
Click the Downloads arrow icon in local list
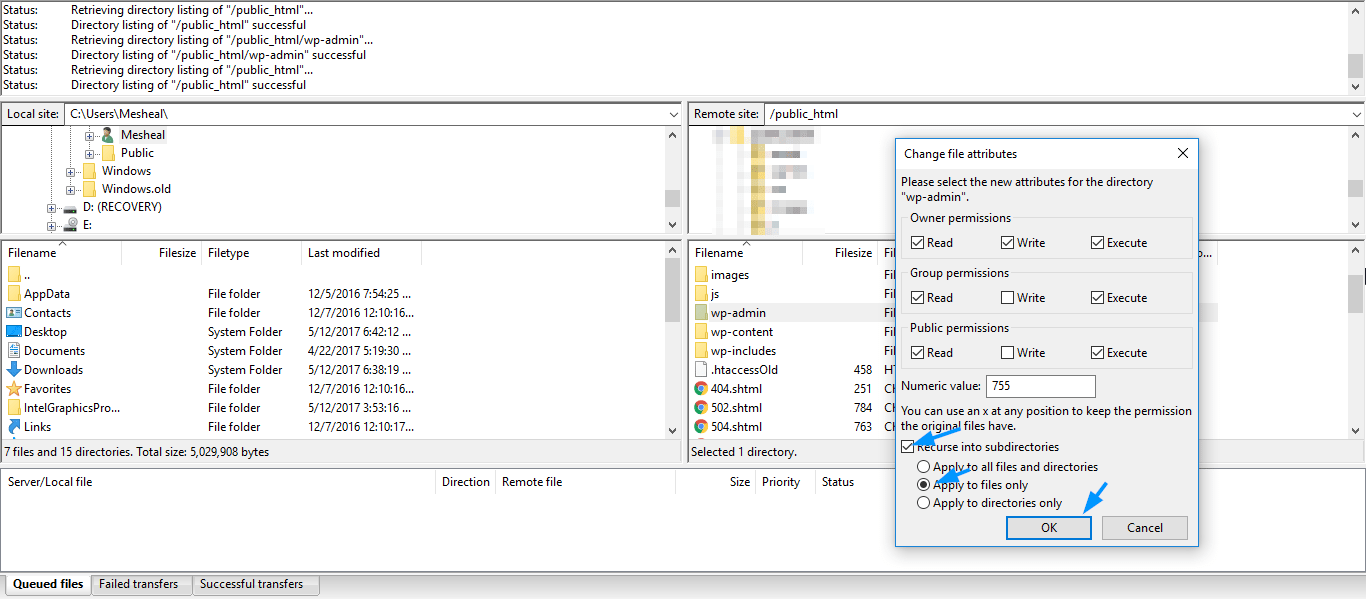pos(14,370)
